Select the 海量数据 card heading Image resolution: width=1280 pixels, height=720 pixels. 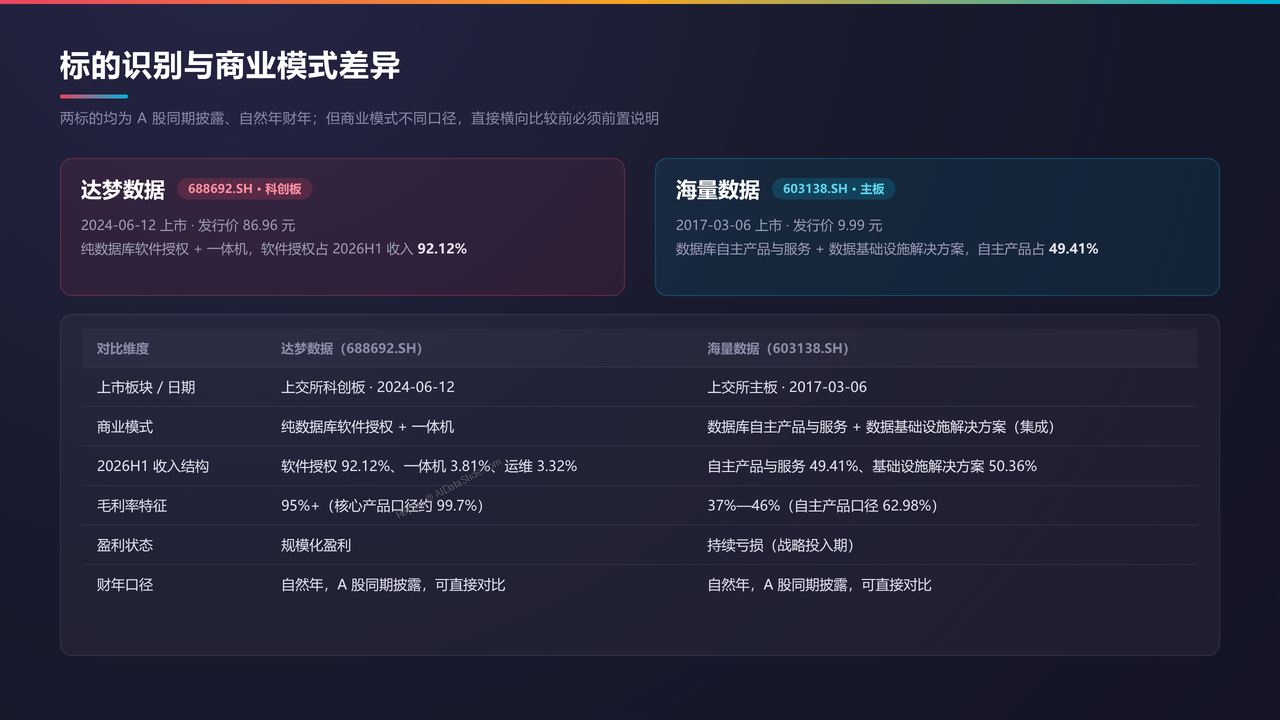(718, 190)
